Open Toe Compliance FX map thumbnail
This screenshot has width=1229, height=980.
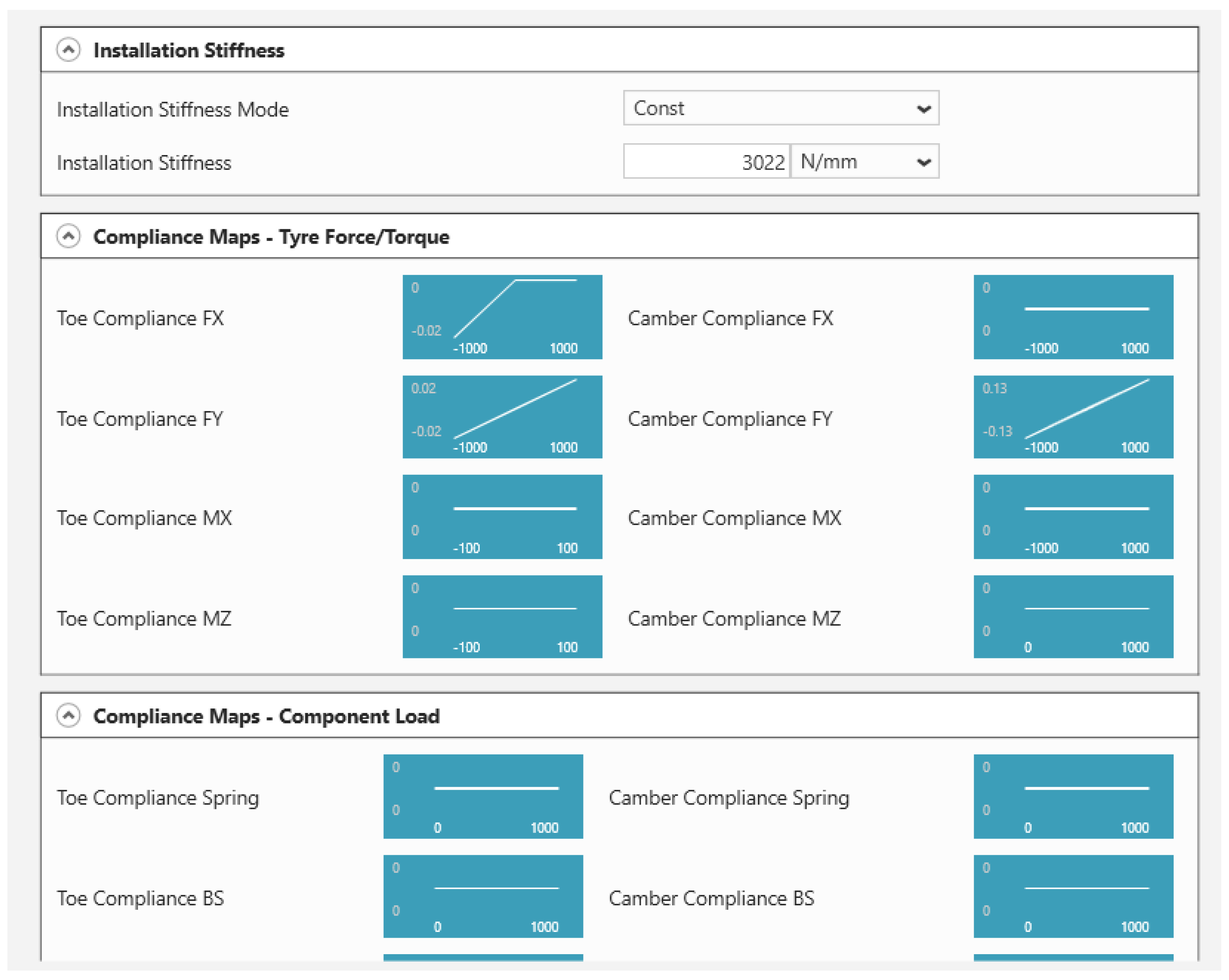click(x=501, y=318)
